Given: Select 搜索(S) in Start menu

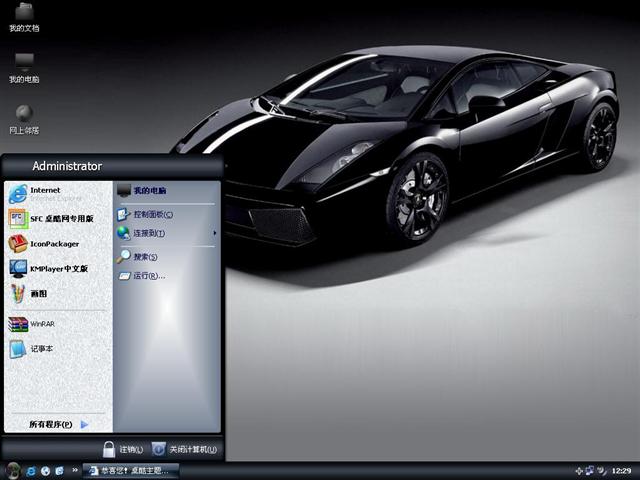Looking at the screenshot, I should point(144,257).
